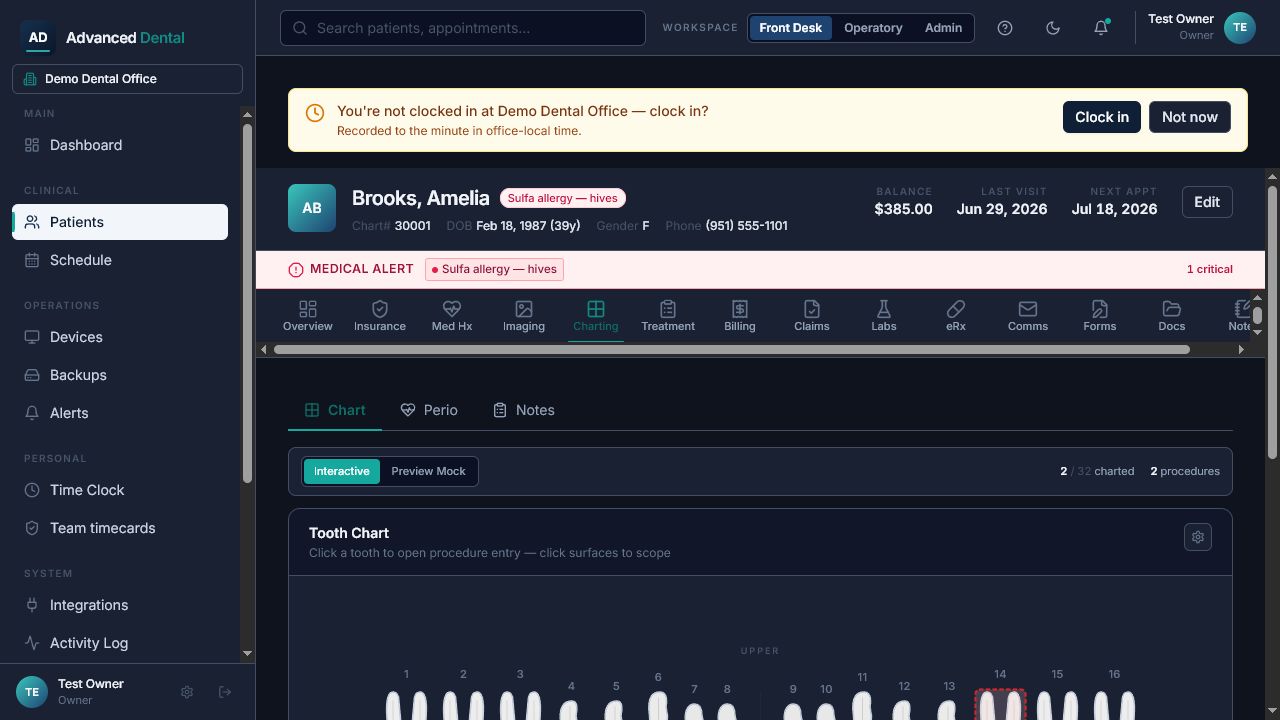The height and width of the screenshot is (720, 1280).
Task: Open the Imaging tab
Action: (x=524, y=316)
